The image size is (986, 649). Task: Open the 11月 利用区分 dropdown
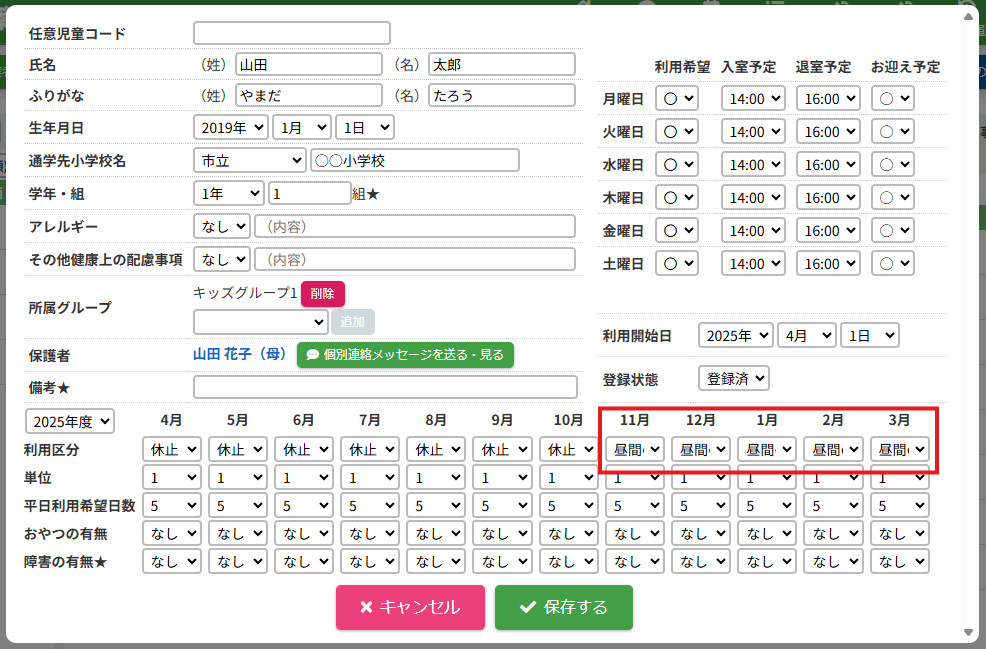(634, 450)
